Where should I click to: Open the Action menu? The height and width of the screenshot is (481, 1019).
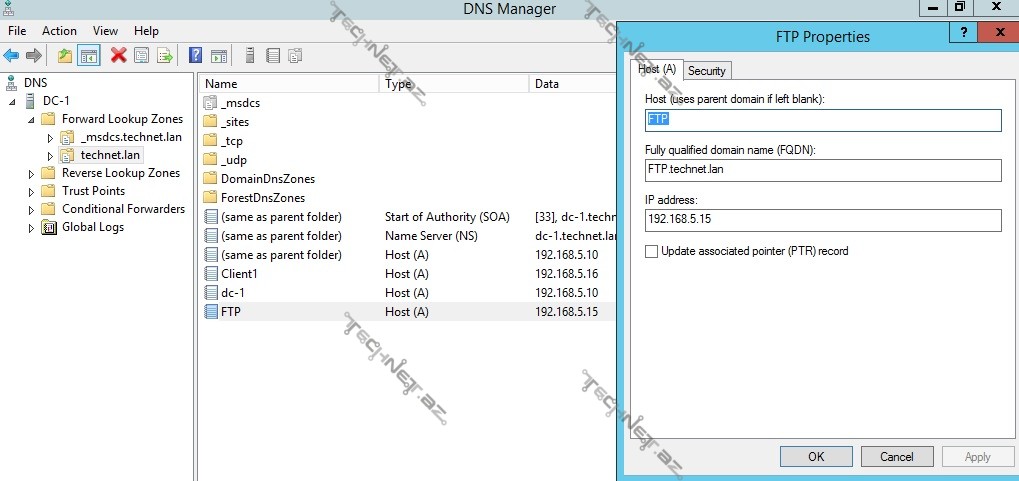tap(59, 31)
